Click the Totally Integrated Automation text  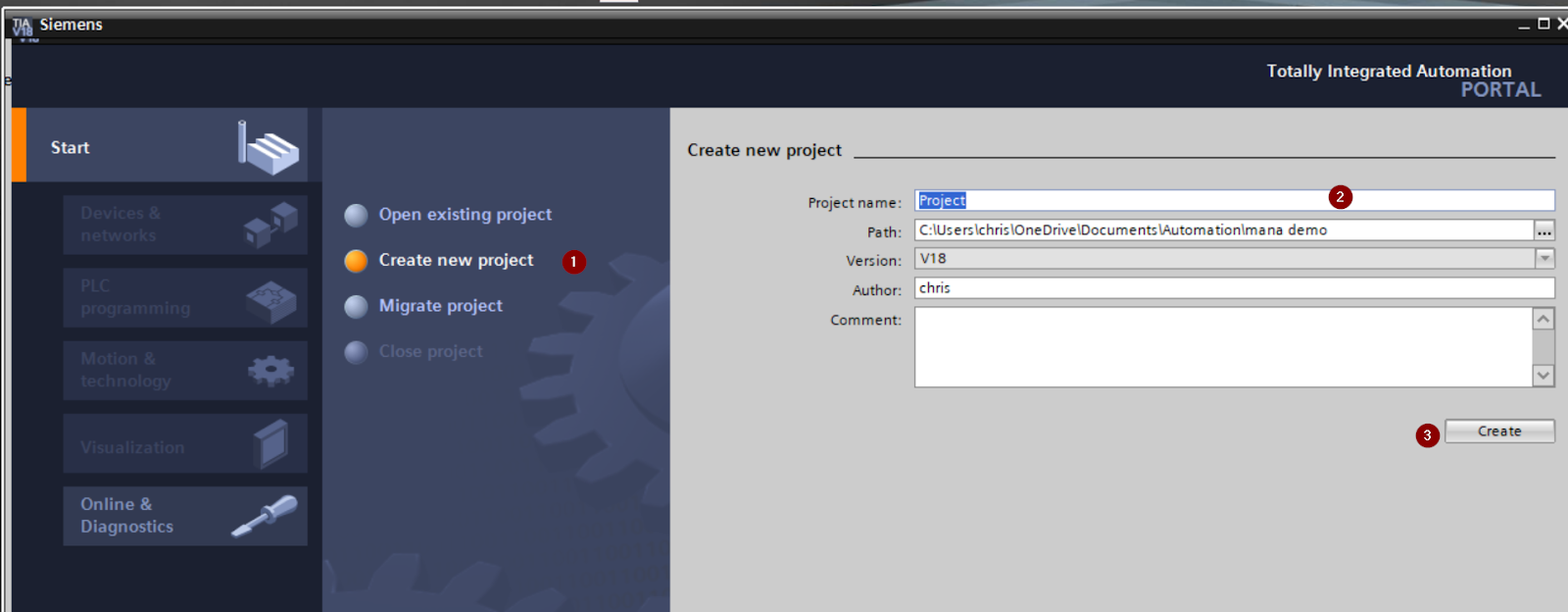1389,71
